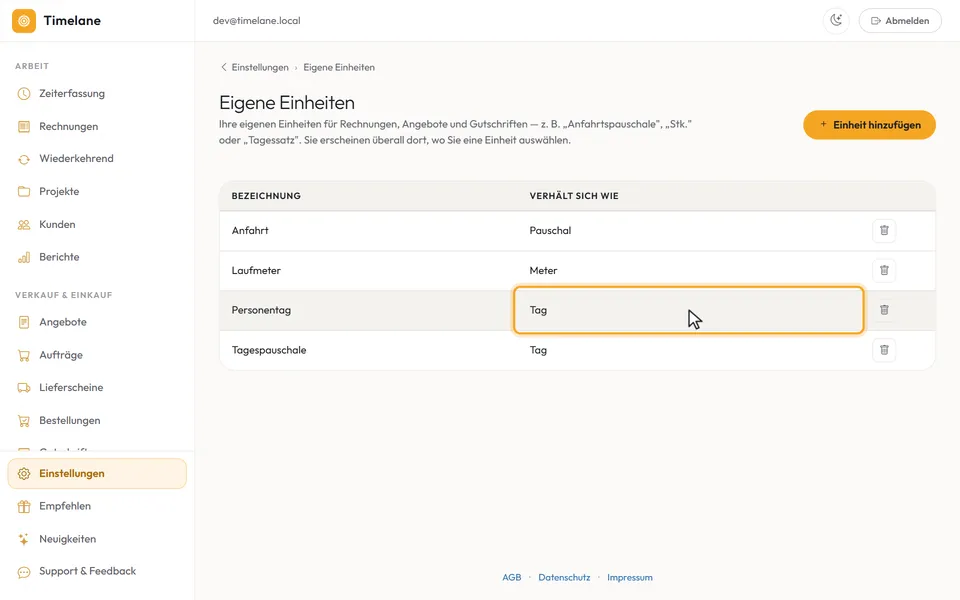Click the Eigene Einheiten breadcrumb text
This screenshot has width=960, height=600.
point(339,67)
